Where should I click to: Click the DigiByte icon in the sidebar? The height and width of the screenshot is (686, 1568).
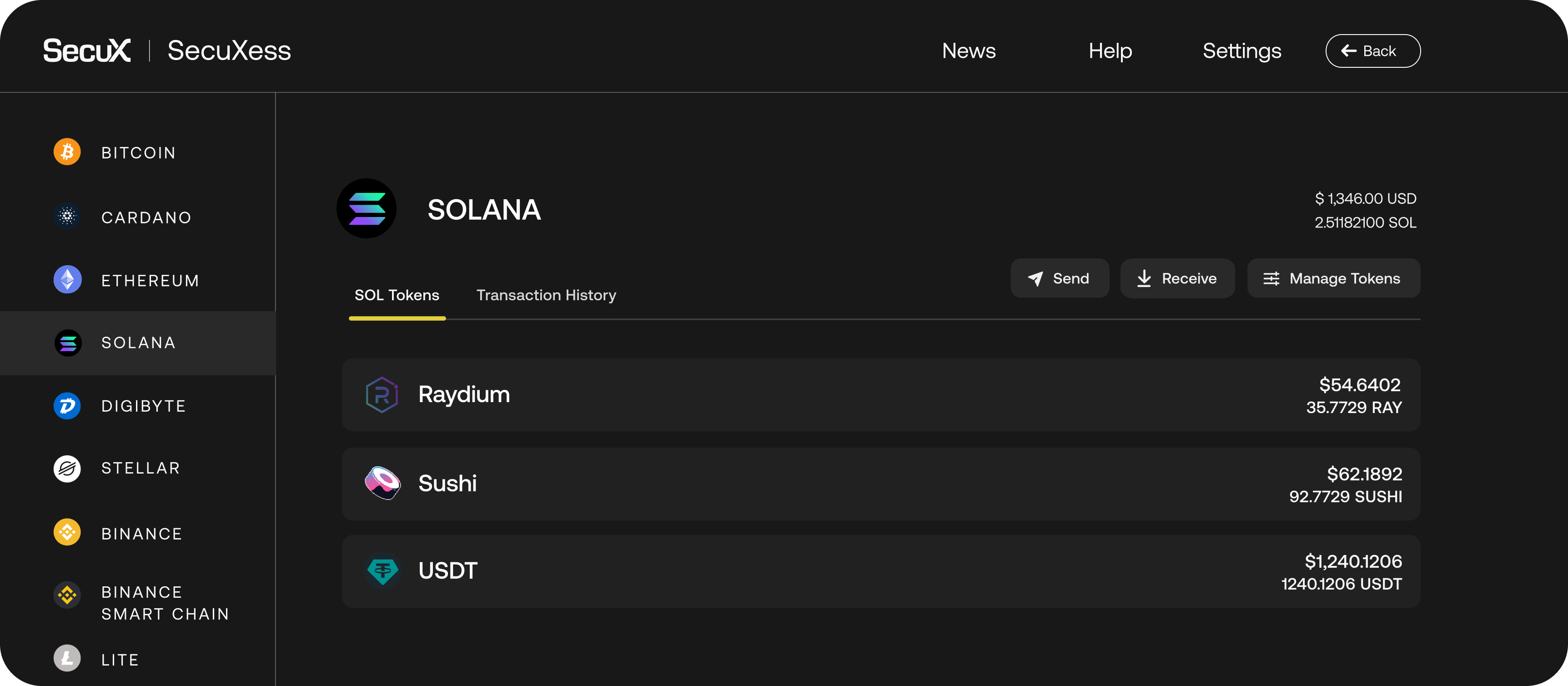[67, 405]
